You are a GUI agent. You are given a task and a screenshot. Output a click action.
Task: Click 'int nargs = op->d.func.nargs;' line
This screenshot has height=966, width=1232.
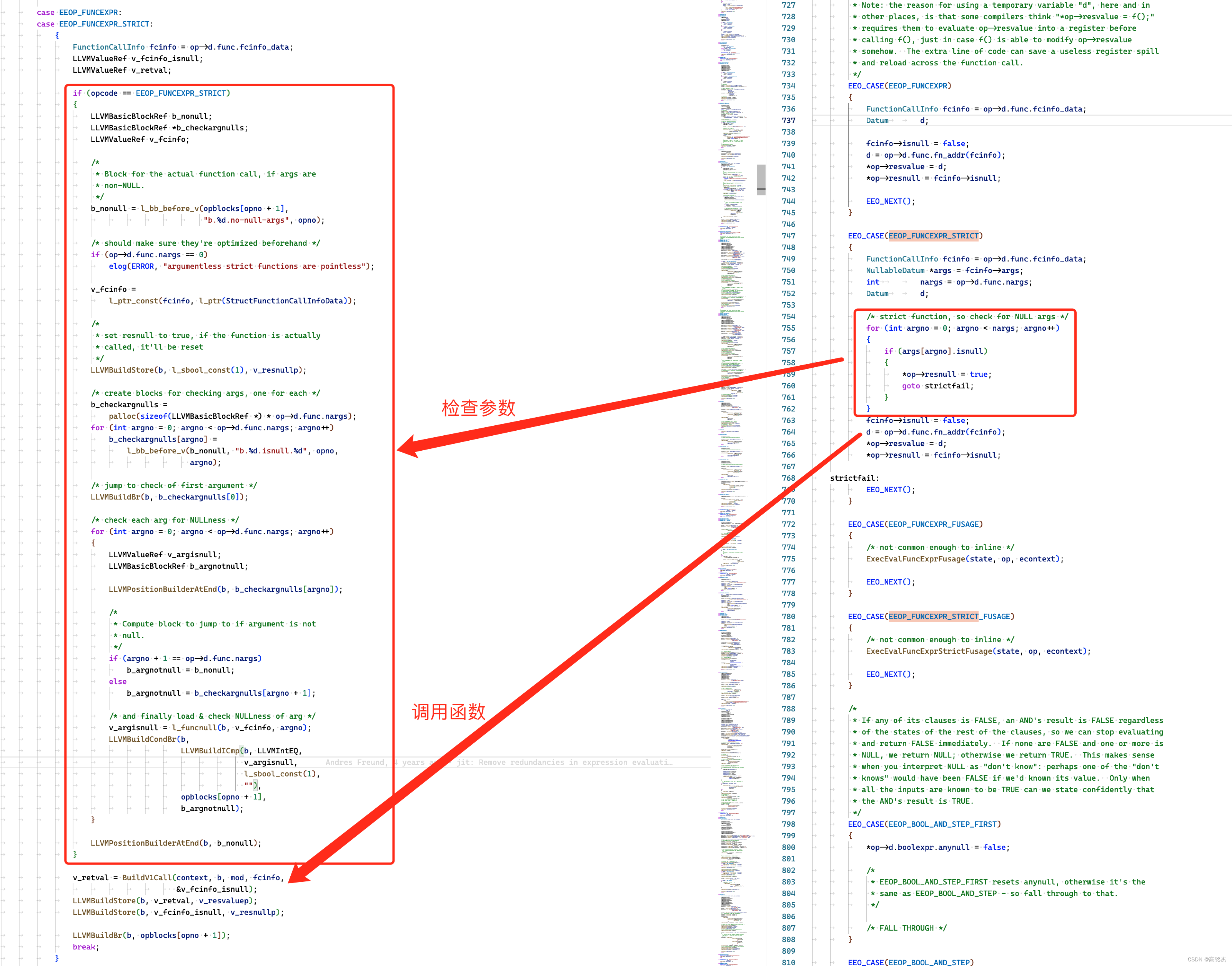[949, 282]
